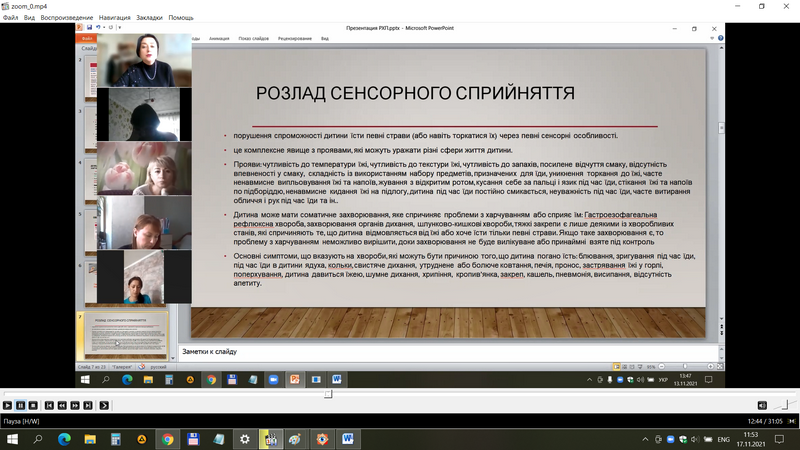Screen dimensions: 800x450
Task: Click the frame step arrow button
Action: coord(104,406)
